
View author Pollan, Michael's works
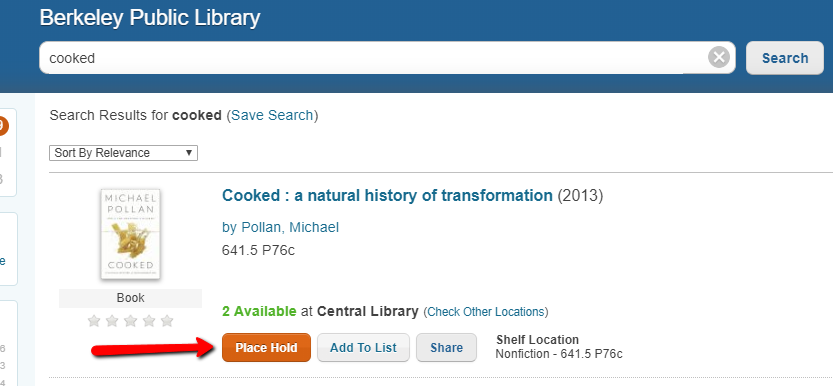pos(280,227)
